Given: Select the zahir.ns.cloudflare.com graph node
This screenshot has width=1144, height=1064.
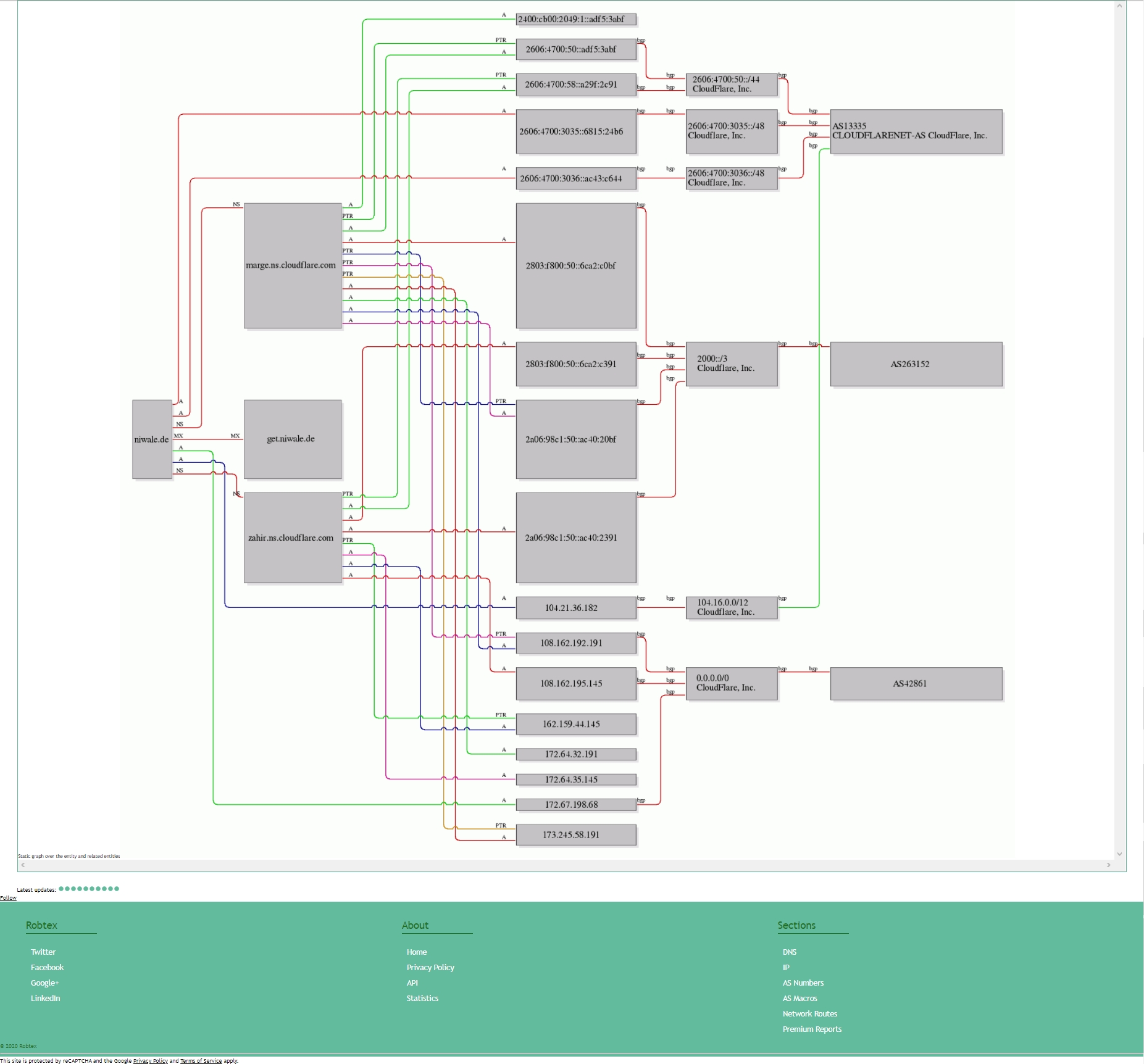Looking at the screenshot, I should tap(293, 538).
